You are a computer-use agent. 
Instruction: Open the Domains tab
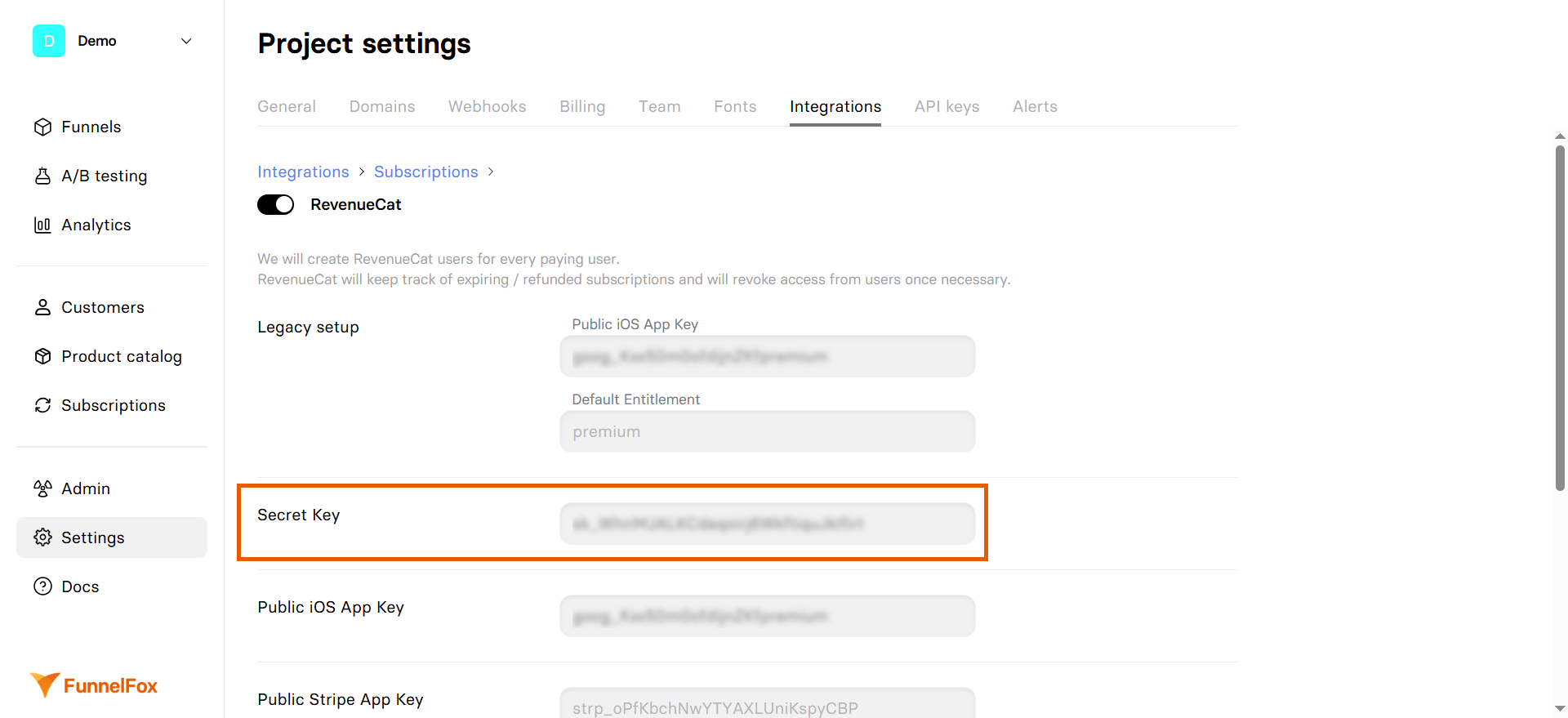pyautogui.click(x=382, y=106)
